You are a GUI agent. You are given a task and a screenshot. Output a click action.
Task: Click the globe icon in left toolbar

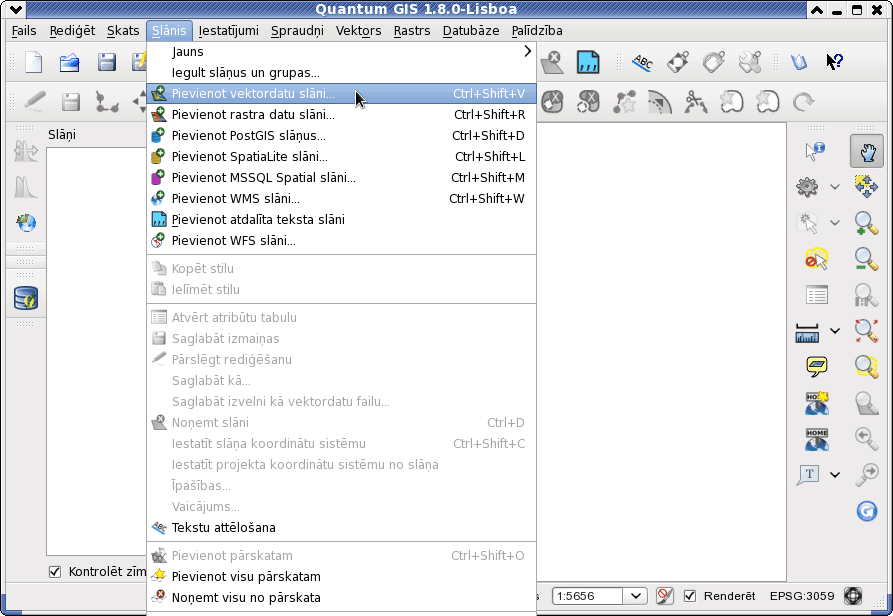click(x=26, y=223)
